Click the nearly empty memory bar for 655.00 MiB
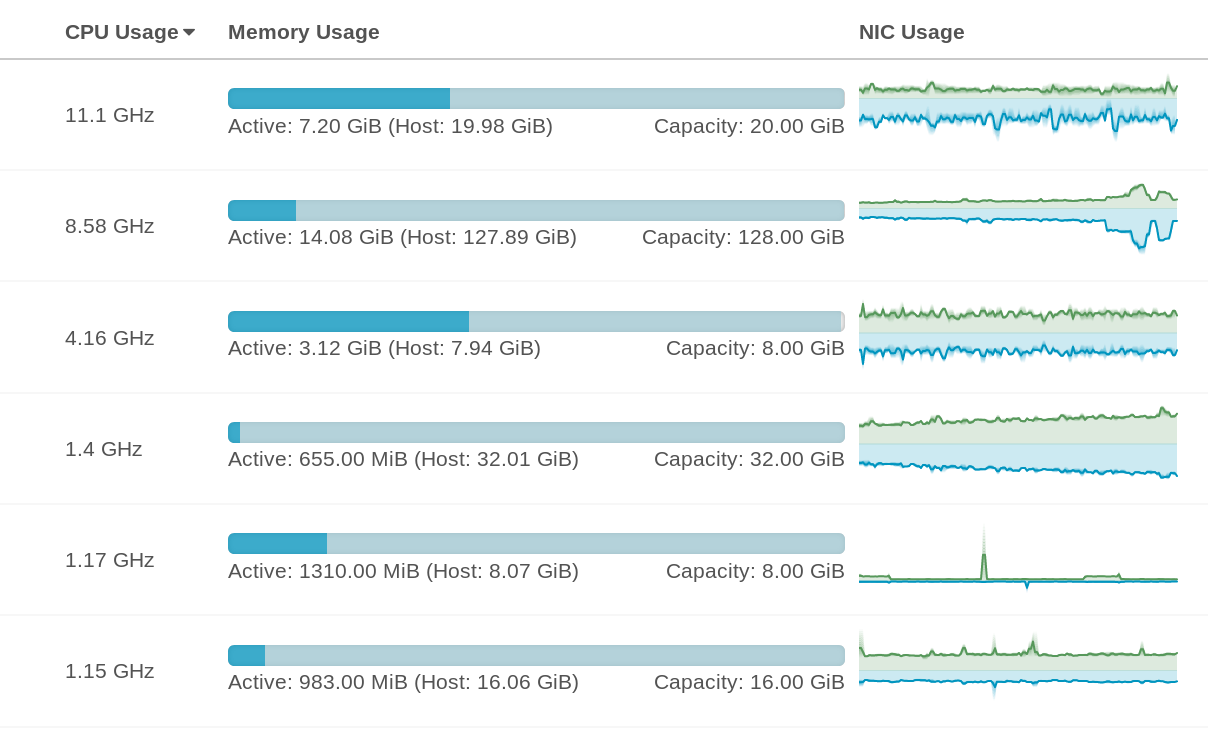 (536, 431)
